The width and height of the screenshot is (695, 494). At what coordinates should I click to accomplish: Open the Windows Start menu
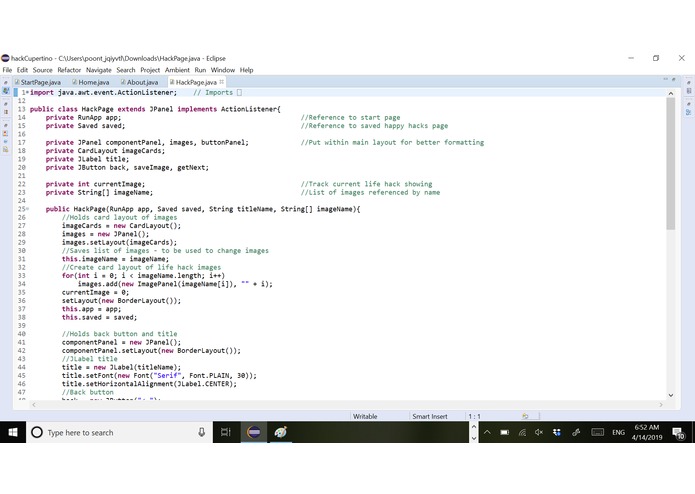tap(13, 432)
